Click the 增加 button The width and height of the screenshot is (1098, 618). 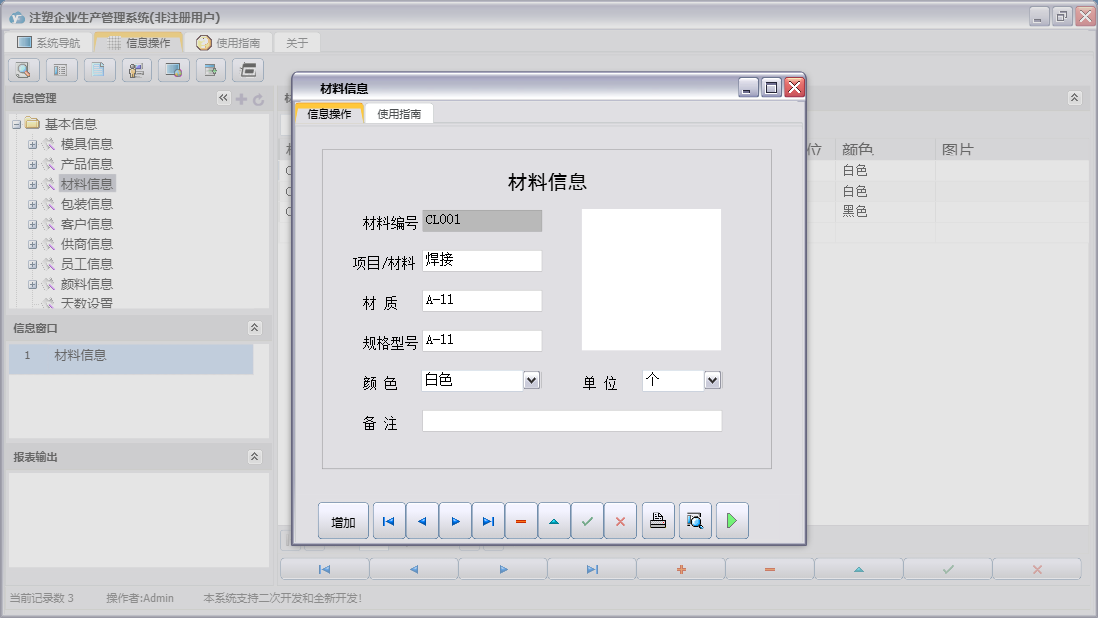point(343,520)
